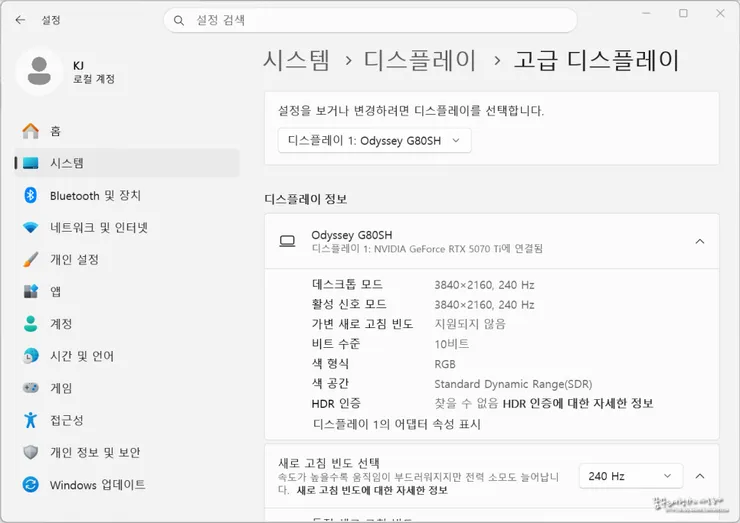
Task: Open HDR 인증에 대한 자세한 정보 link
Action: pos(578,403)
